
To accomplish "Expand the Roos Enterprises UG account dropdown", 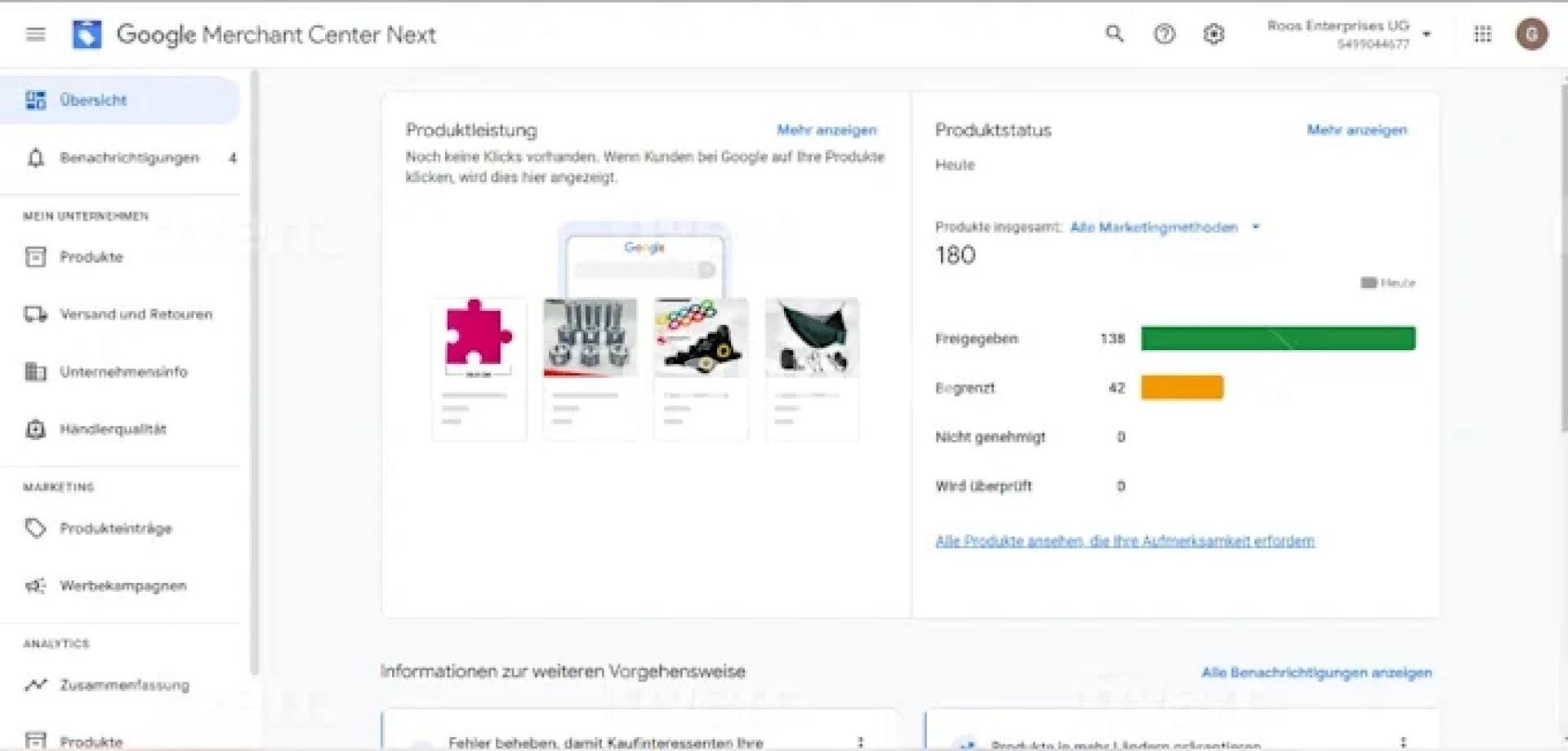I will click(1426, 34).
